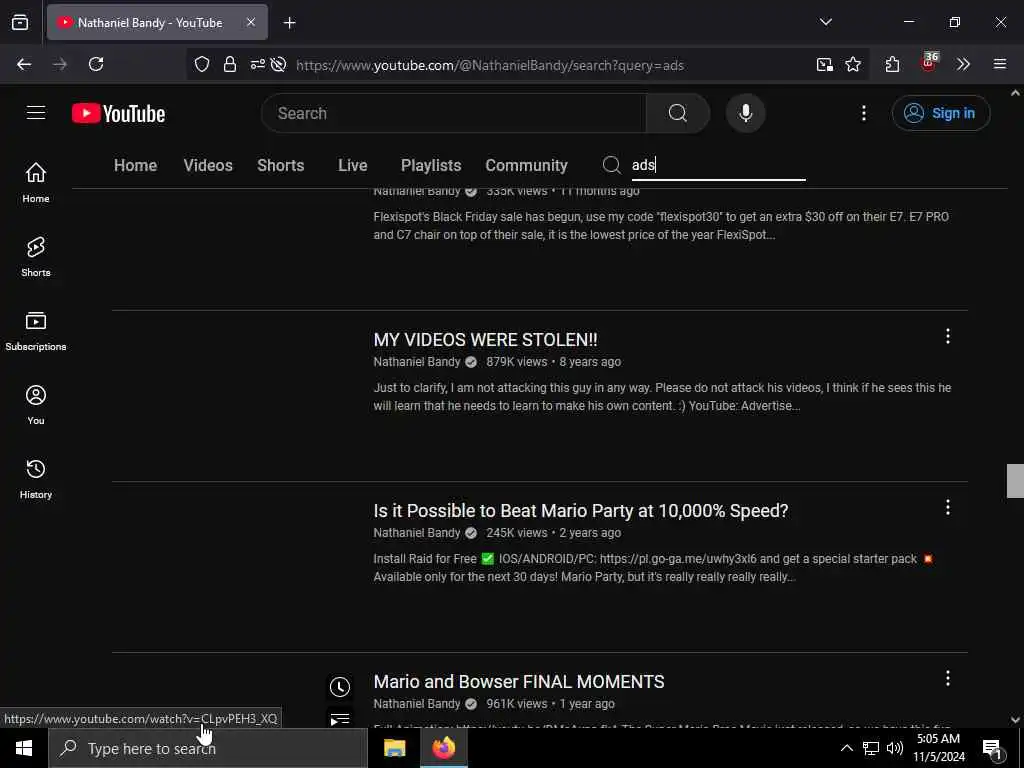Open Firefox application hamburger menu
Viewport: 1024px width, 768px height.
tap(1000, 64)
